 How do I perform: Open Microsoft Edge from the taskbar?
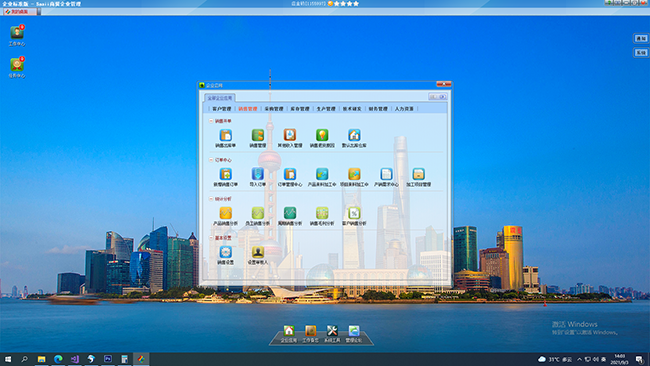58,359
